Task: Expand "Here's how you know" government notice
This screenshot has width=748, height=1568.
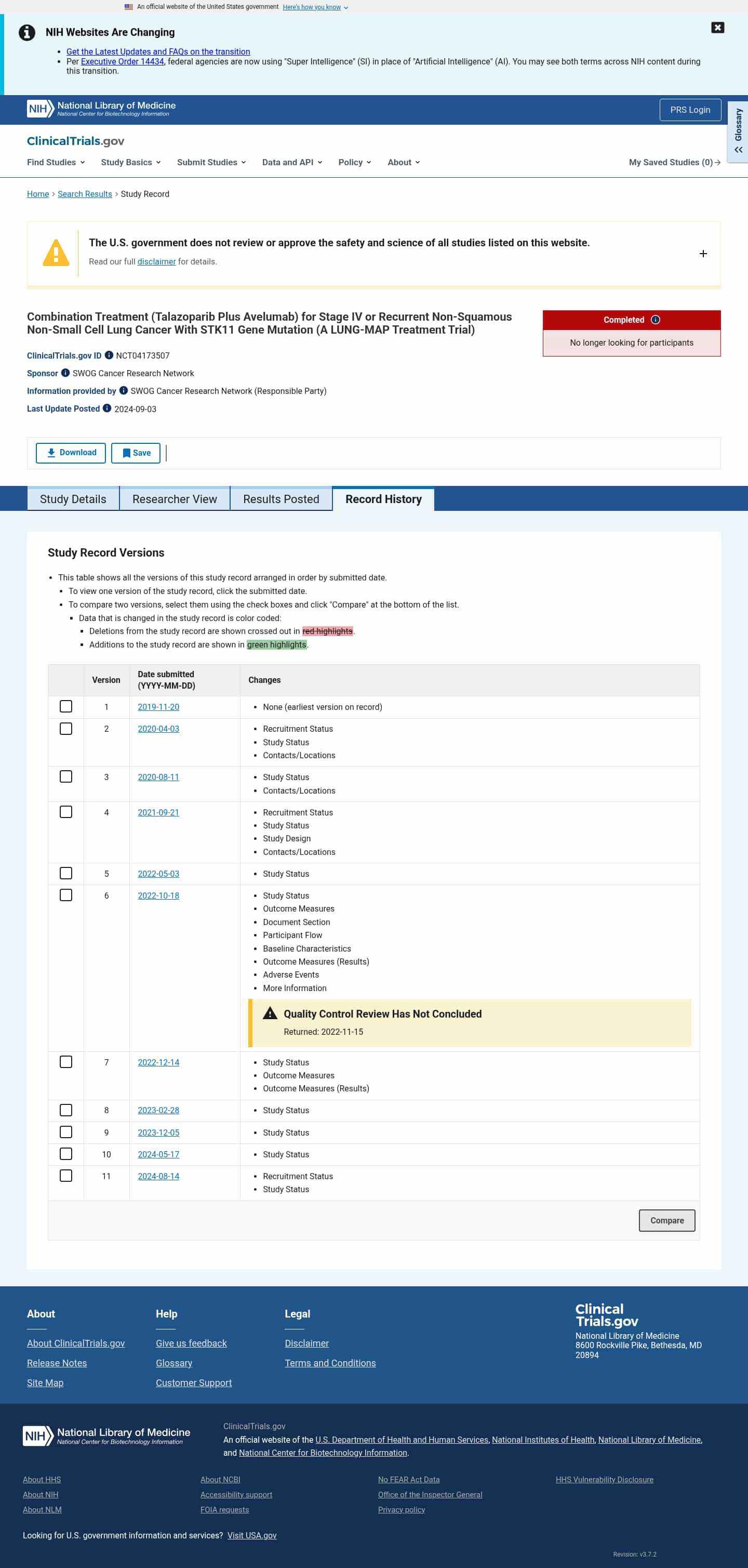Action: (315, 7)
